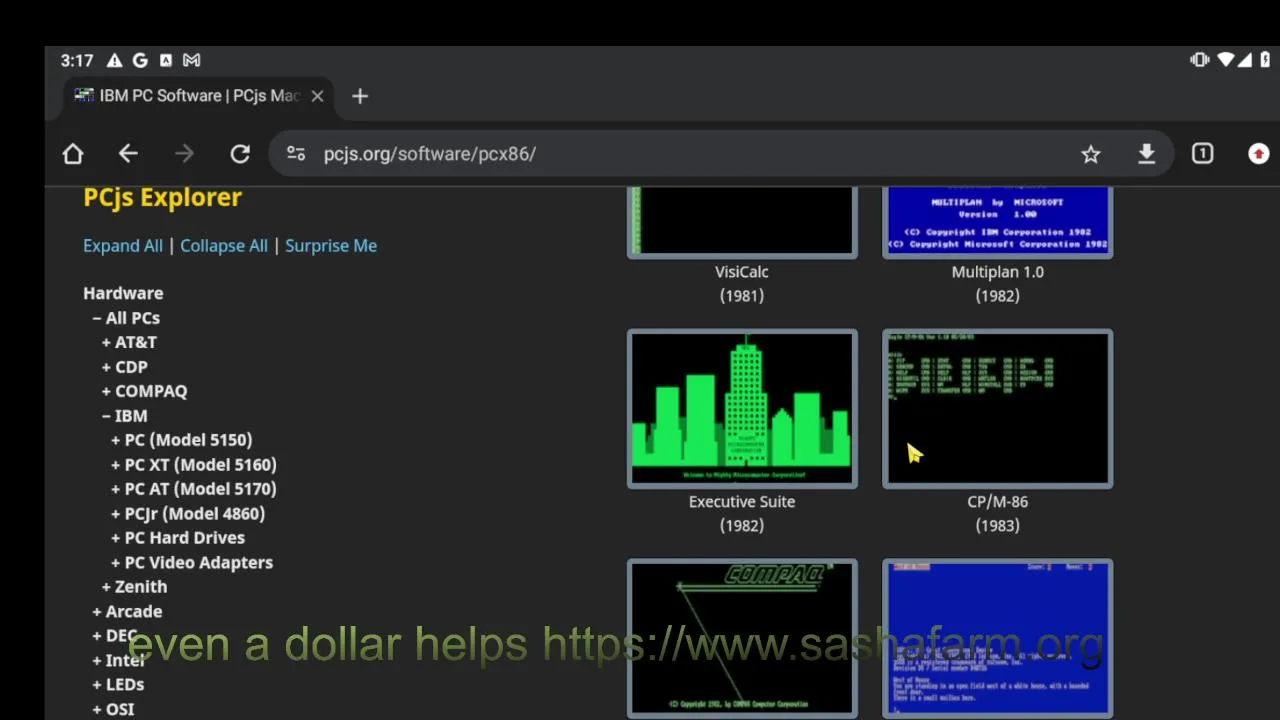Expand PC (Model 5150) node
Image resolution: width=1280 pixels, height=720 pixels.
[181, 440]
